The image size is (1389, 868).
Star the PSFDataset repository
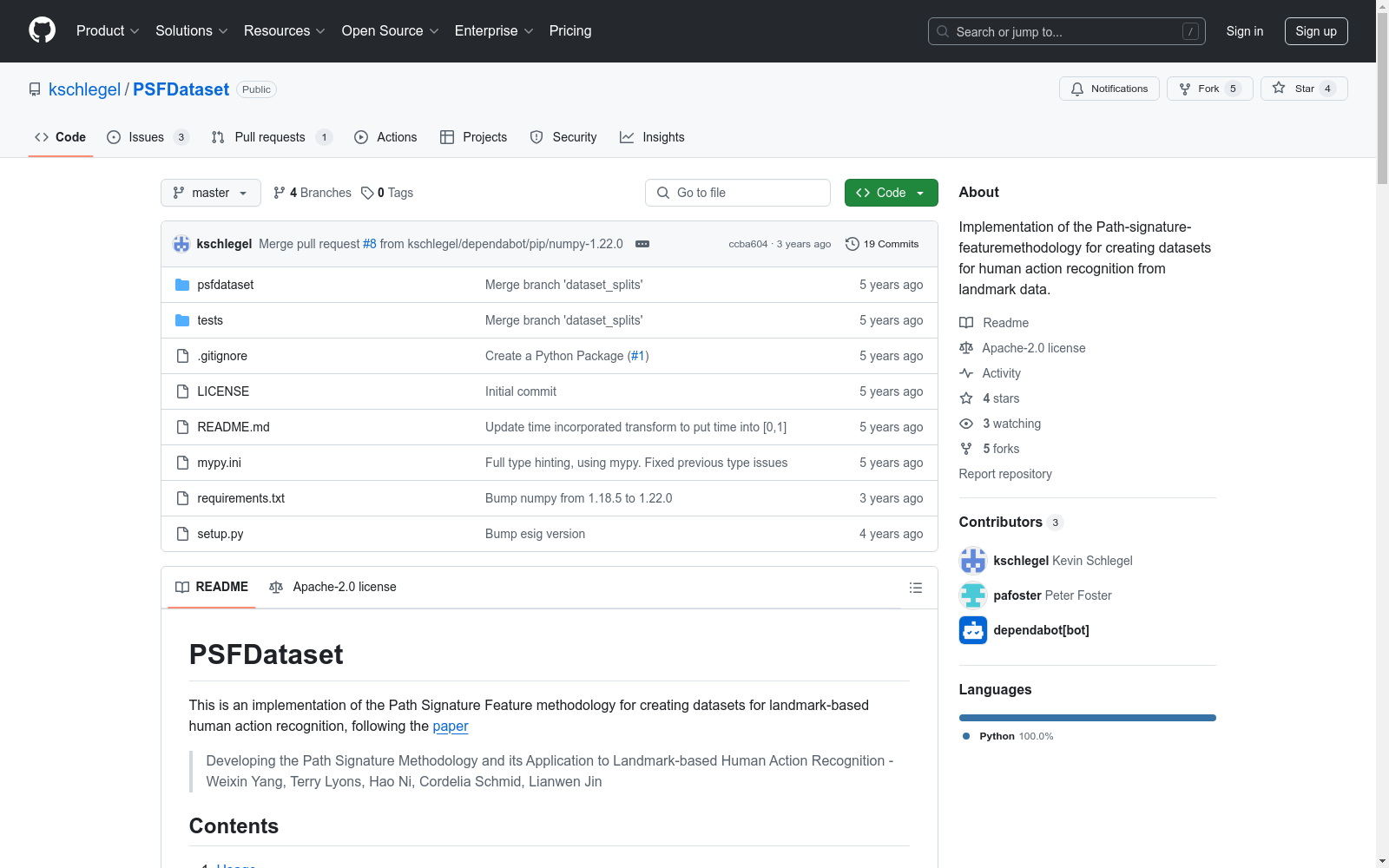point(1304,89)
